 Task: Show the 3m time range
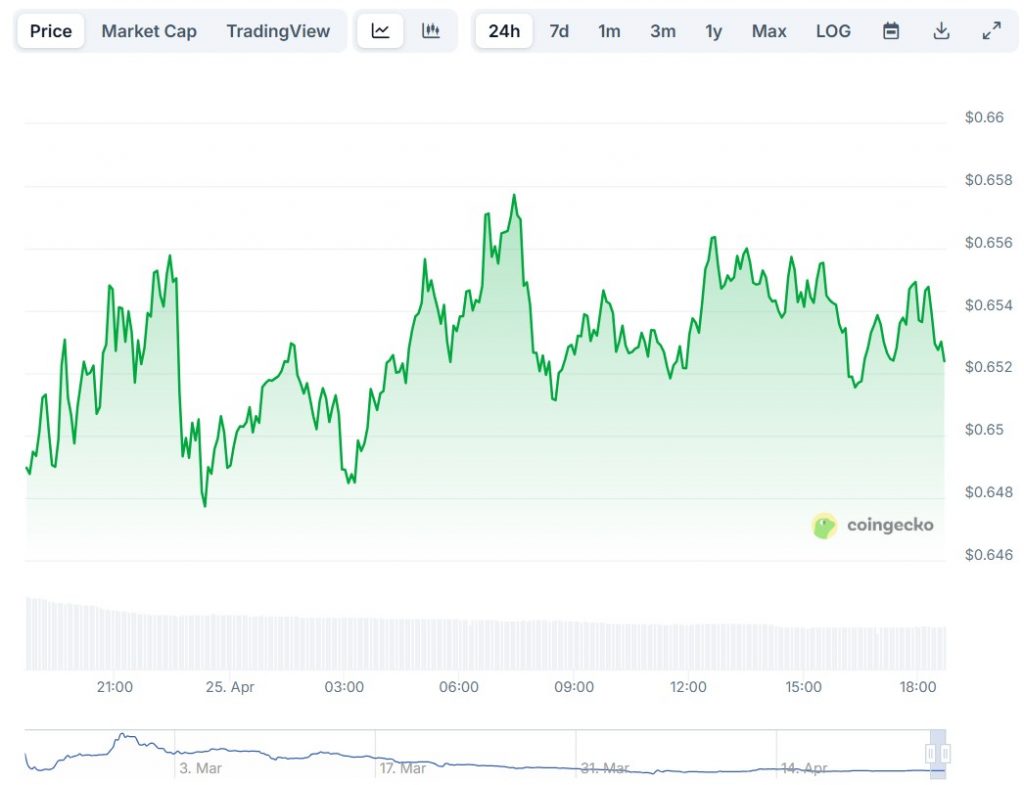[x=662, y=31]
